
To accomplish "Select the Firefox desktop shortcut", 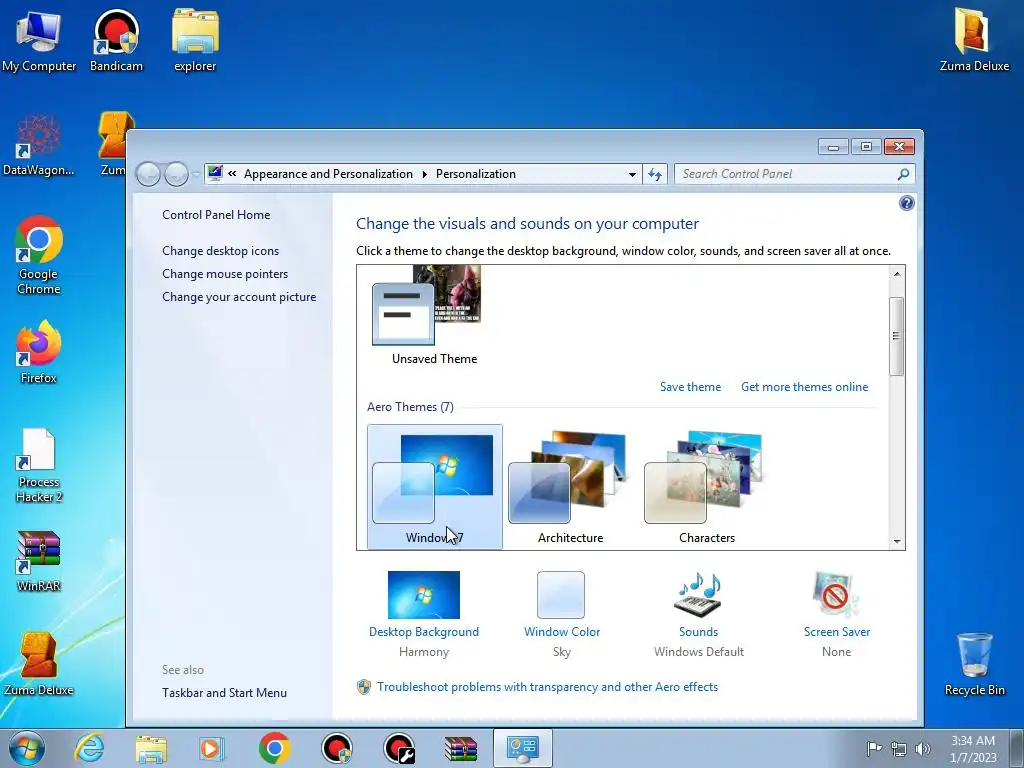I will click(39, 353).
